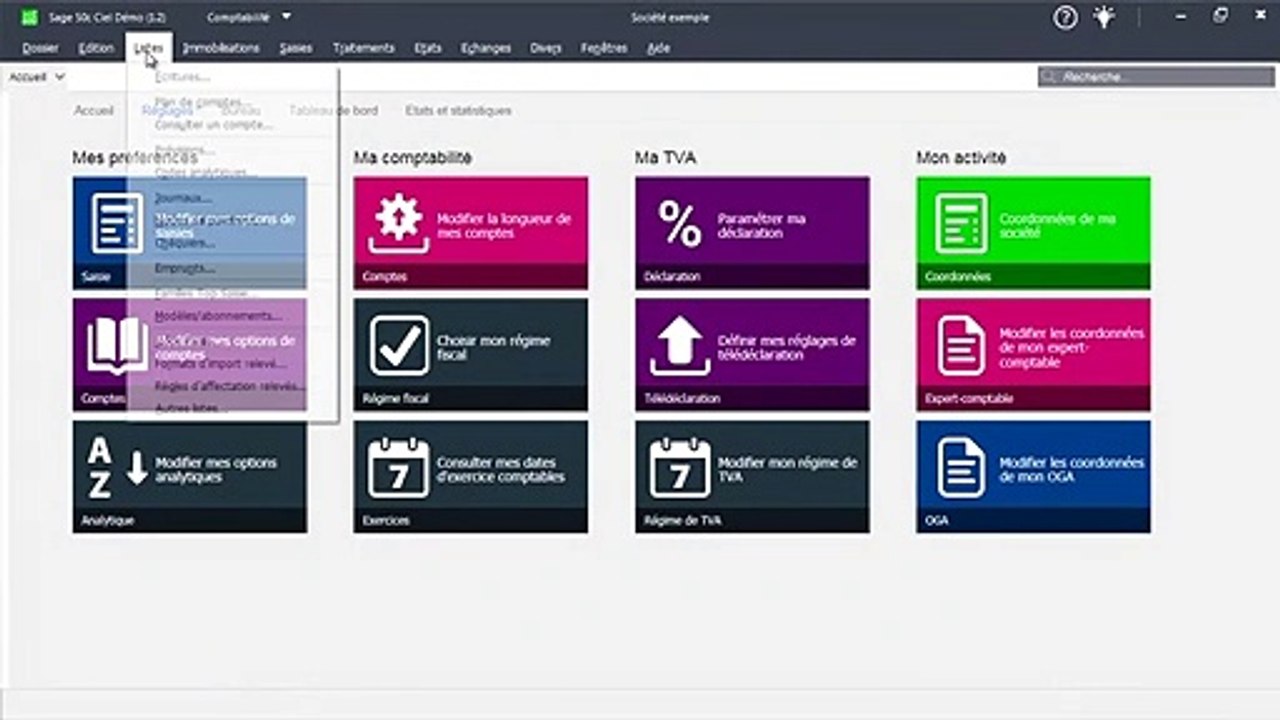1280x720 pixels.
Task: Click the blue OGA document icon
Action: [x=961, y=468]
